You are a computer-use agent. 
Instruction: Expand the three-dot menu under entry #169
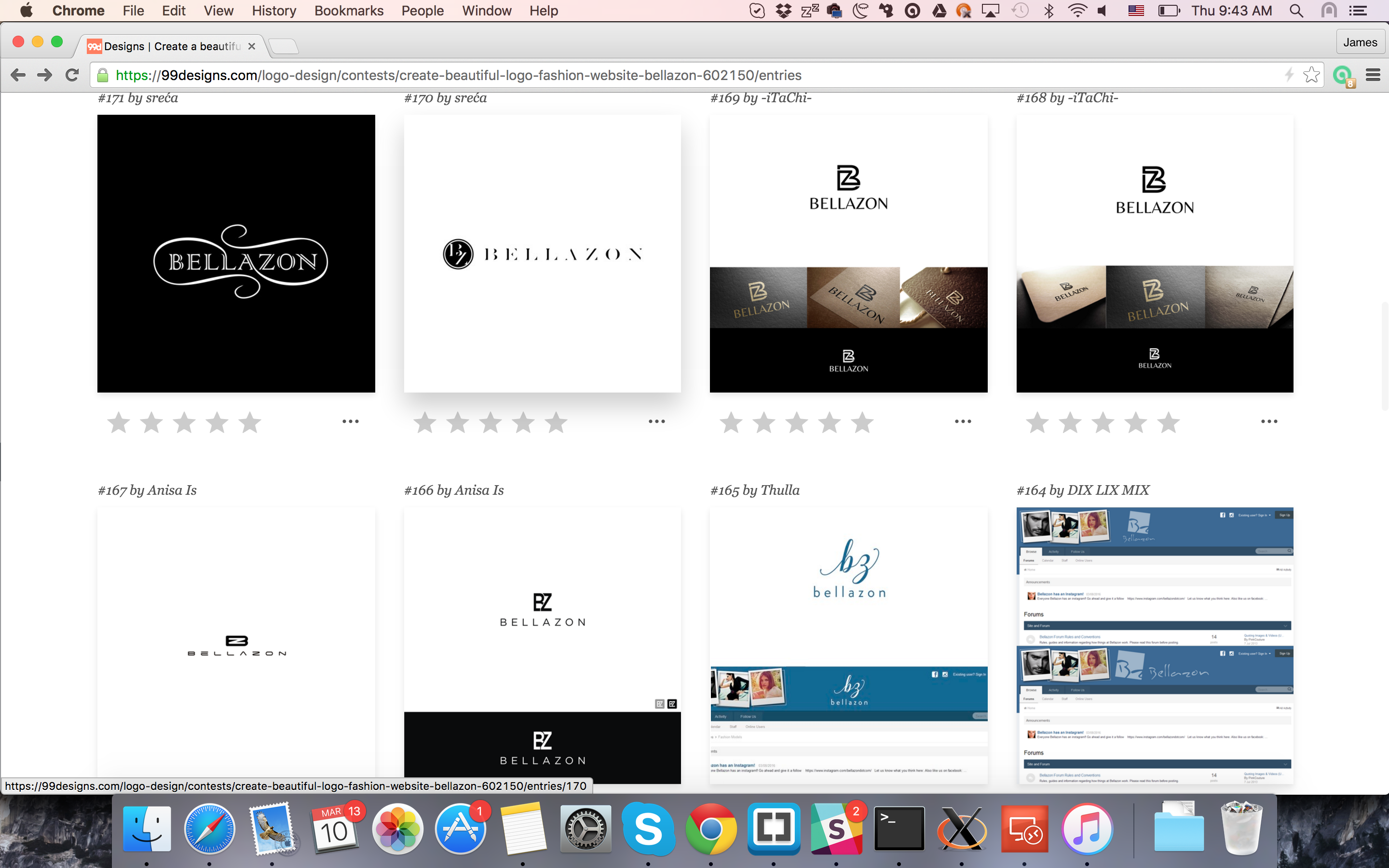coord(963,421)
